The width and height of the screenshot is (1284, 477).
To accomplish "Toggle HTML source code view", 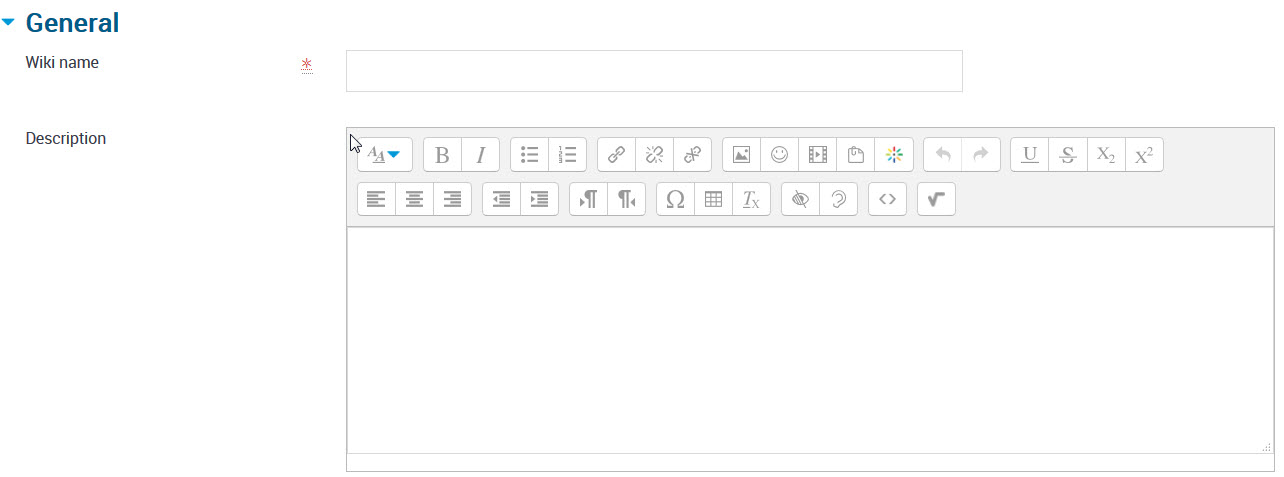I will click(887, 199).
